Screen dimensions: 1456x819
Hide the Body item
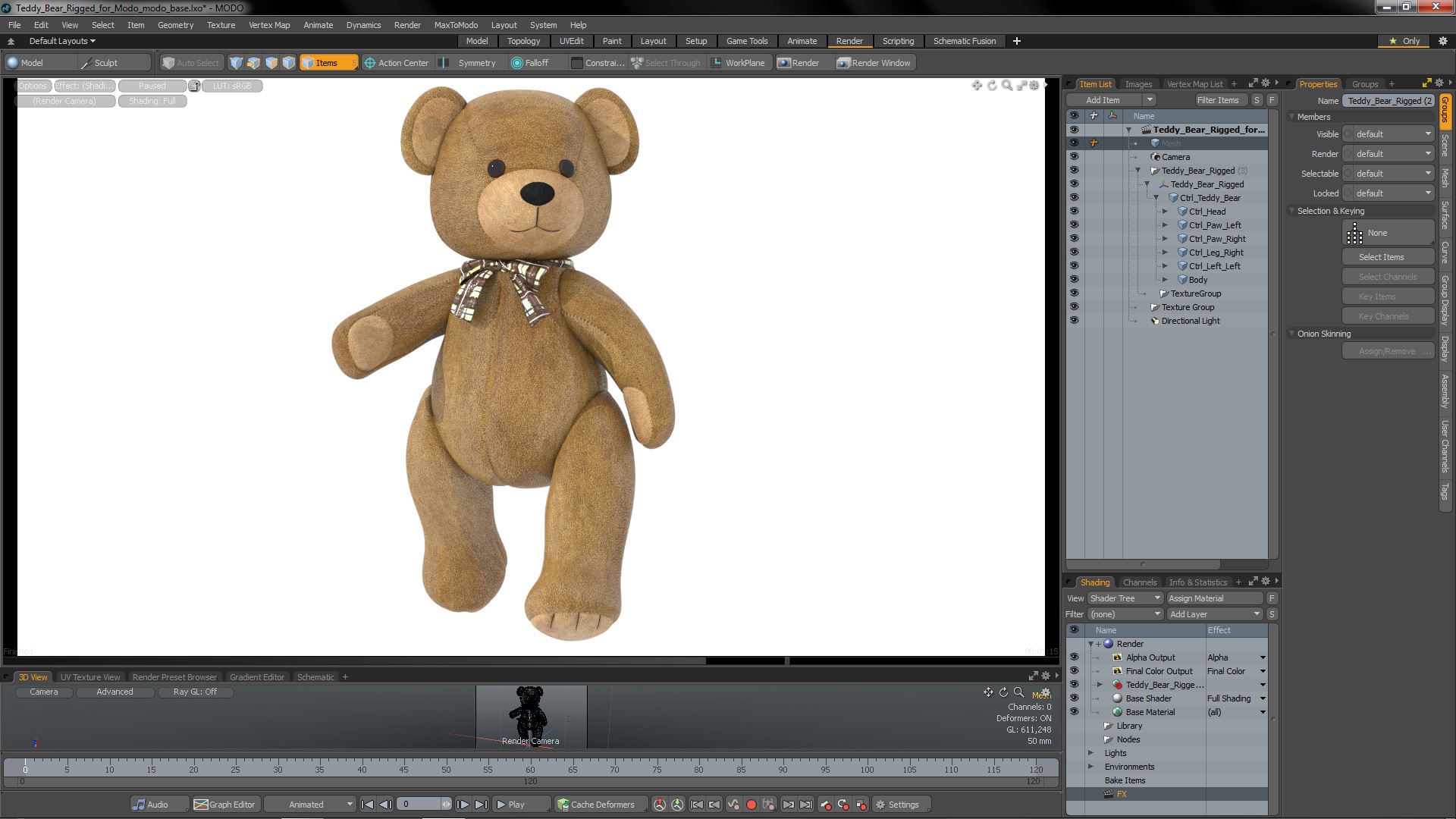pyautogui.click(x=1074, y=280)
